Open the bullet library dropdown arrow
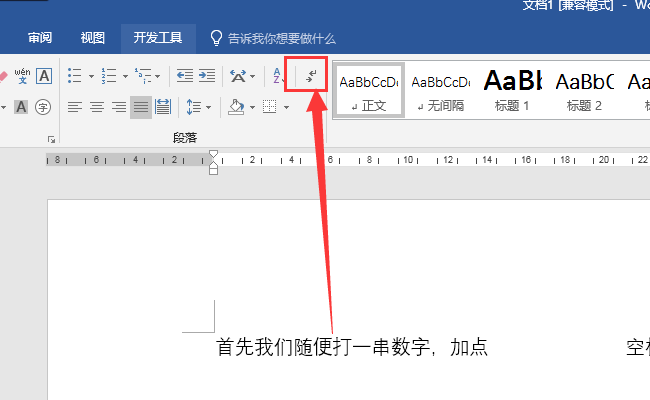Viewport: 650px width, 400px height. pyautogui.click(x=91, y=76)
